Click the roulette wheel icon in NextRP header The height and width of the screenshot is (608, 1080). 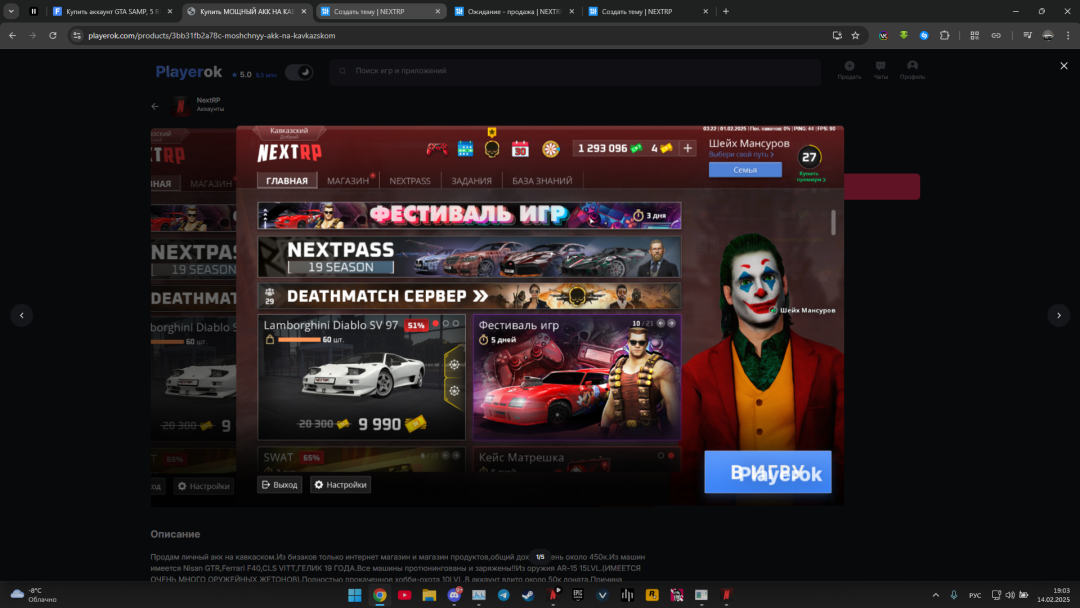pyautogui.click(x=550, y=149)
